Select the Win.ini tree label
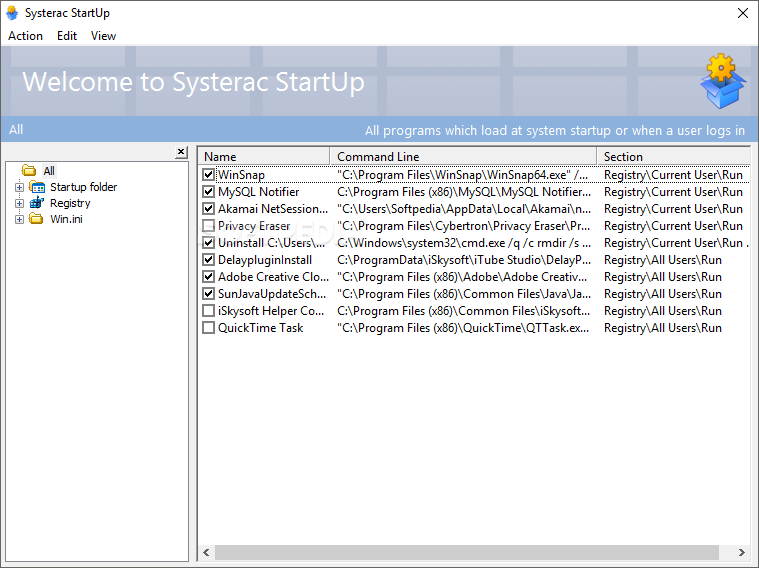The width and height of the screenshot is (759, 568). [66, 219]
